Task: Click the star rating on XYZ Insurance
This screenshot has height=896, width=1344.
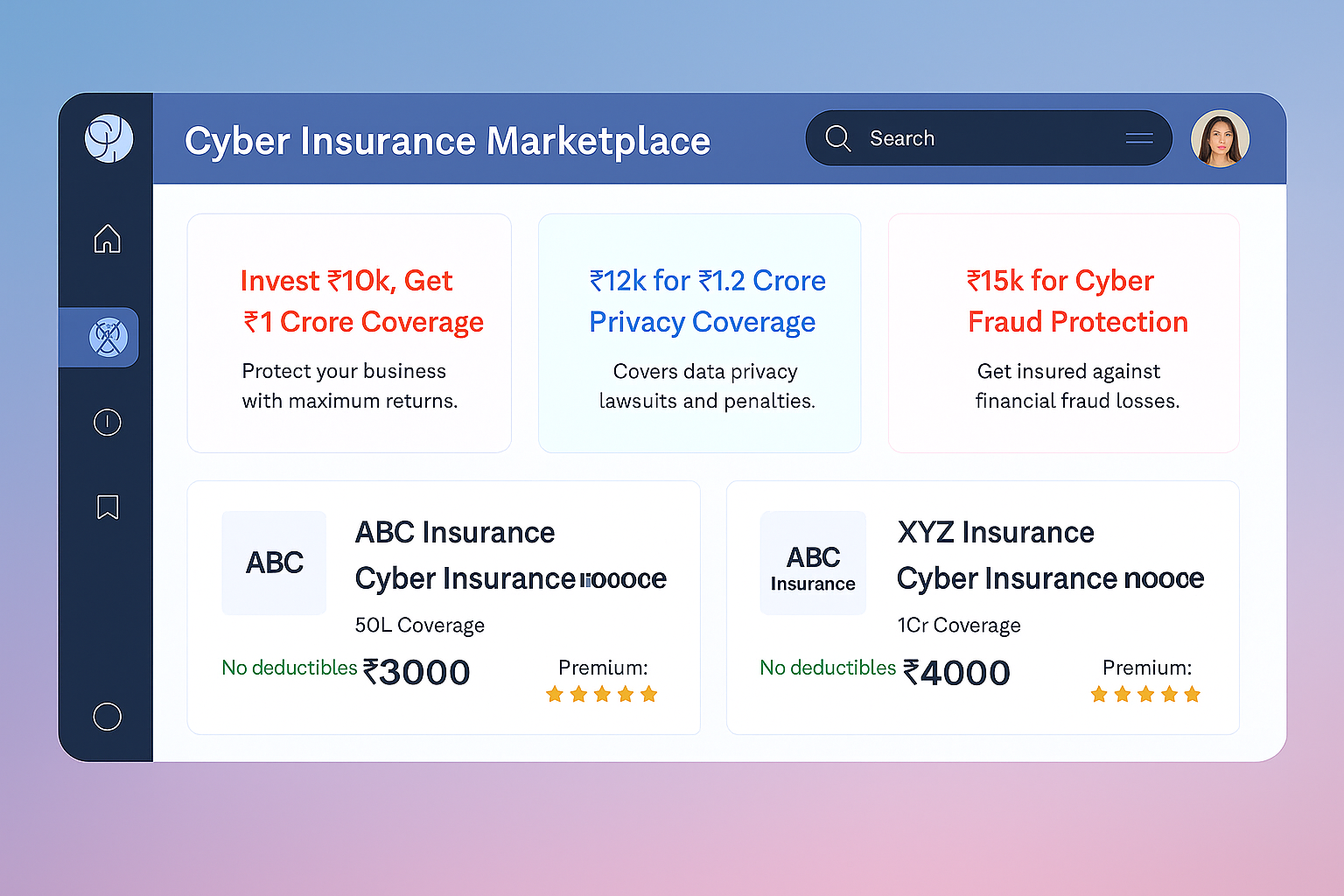Action: tap(1145, 695)
